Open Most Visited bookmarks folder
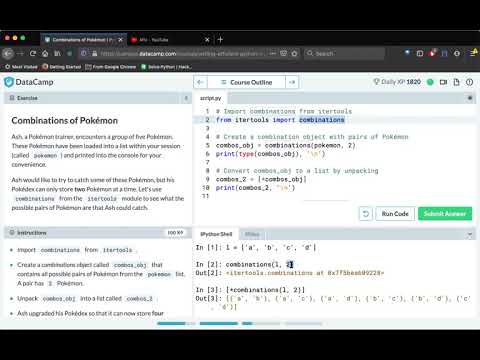 coord(21,67)
